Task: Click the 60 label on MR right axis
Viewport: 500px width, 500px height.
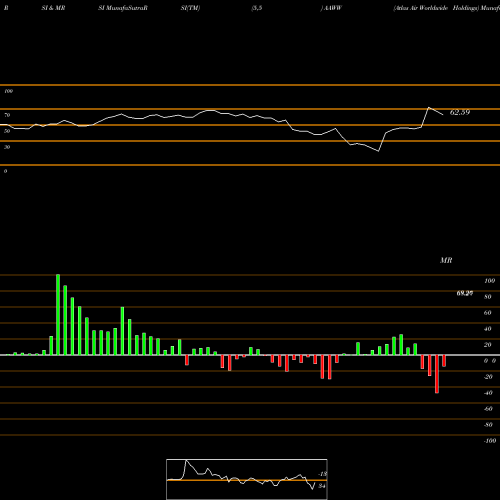Action: (x=488, y=313)
